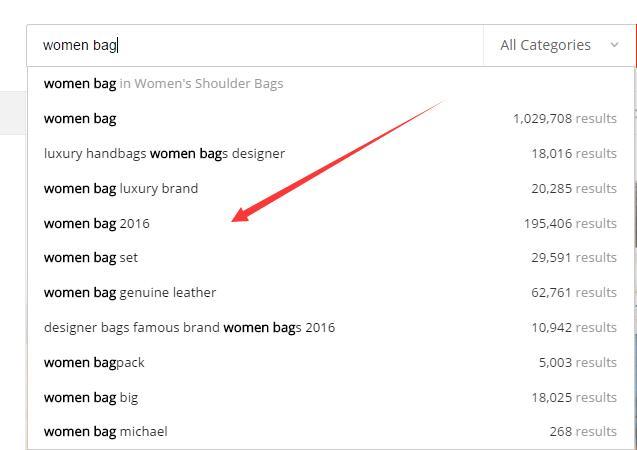Choose the plain "women bag" suggestion
This screenshot has width=637, height=450.
[x=80, y=118]
